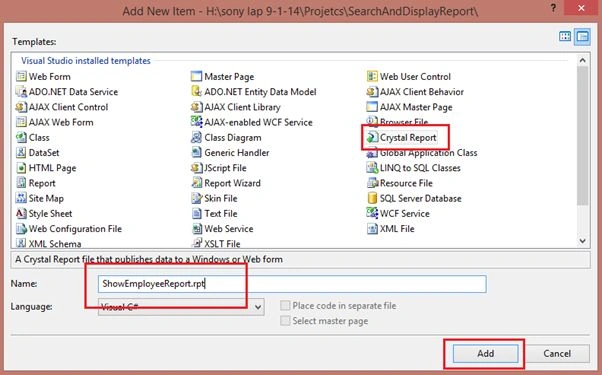Select the Style Sheet icon

pos(21,213)
